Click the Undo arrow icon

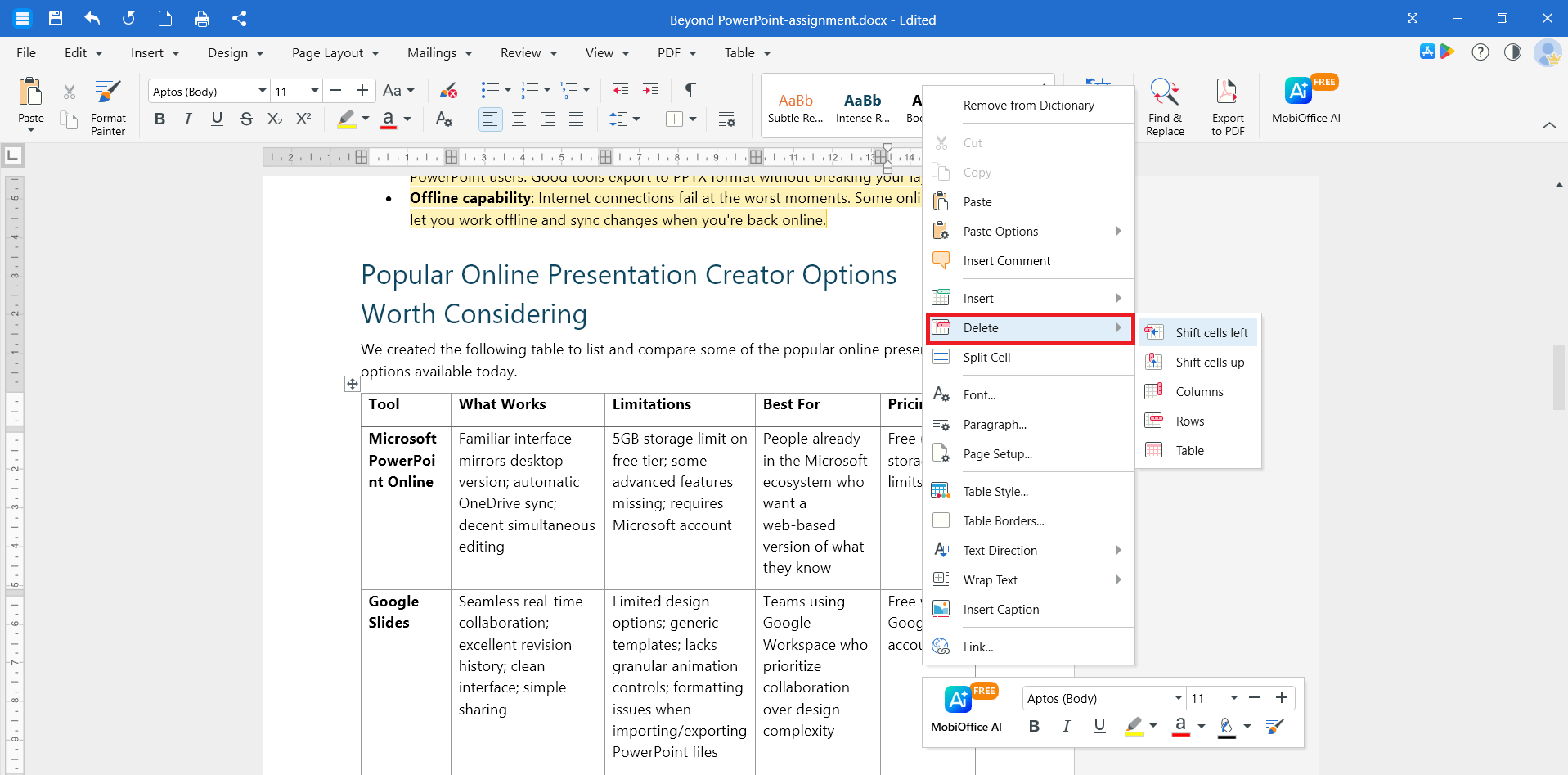tap(92, 18)
